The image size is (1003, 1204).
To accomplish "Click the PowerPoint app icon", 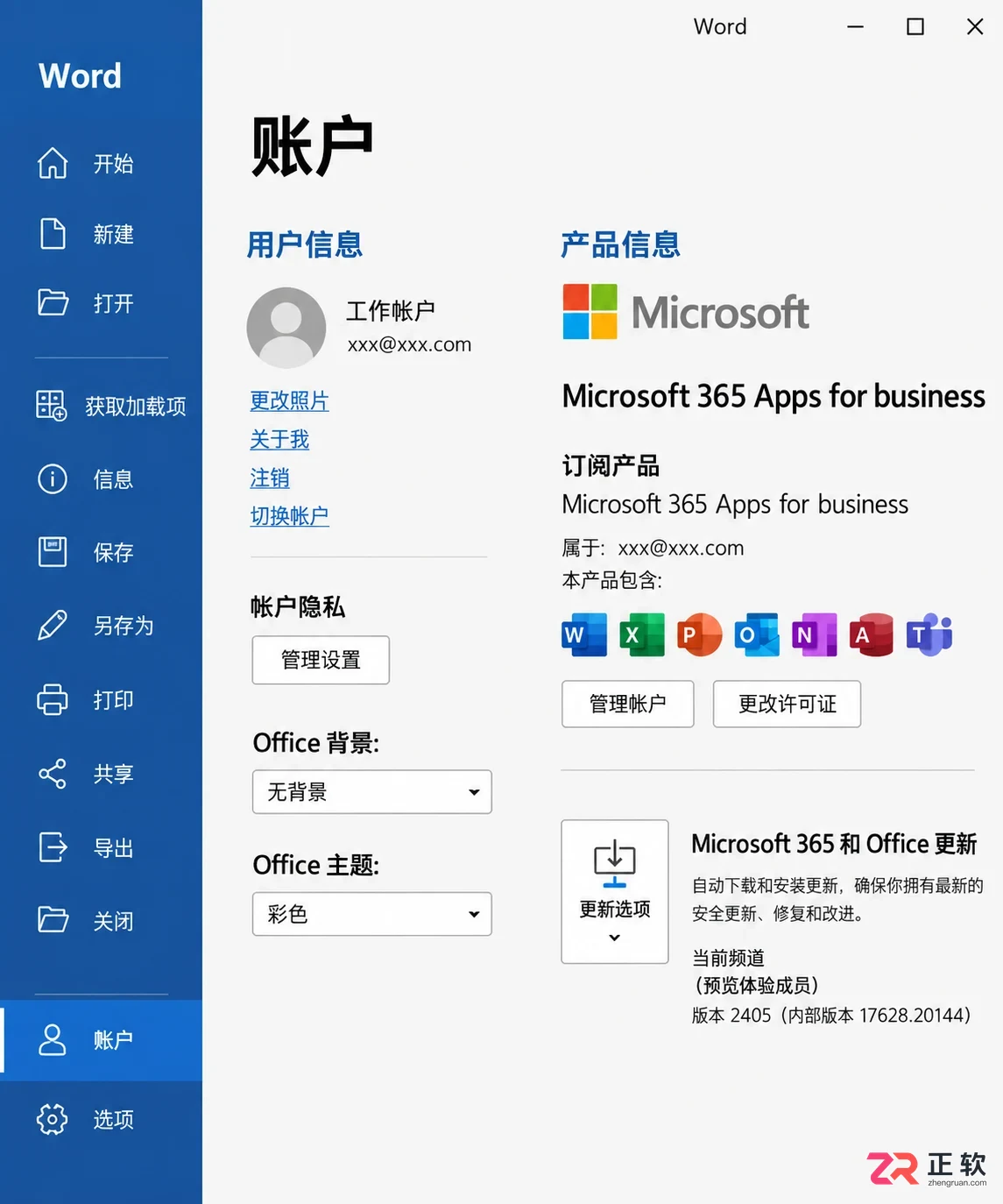I will (x=699, y=634).
